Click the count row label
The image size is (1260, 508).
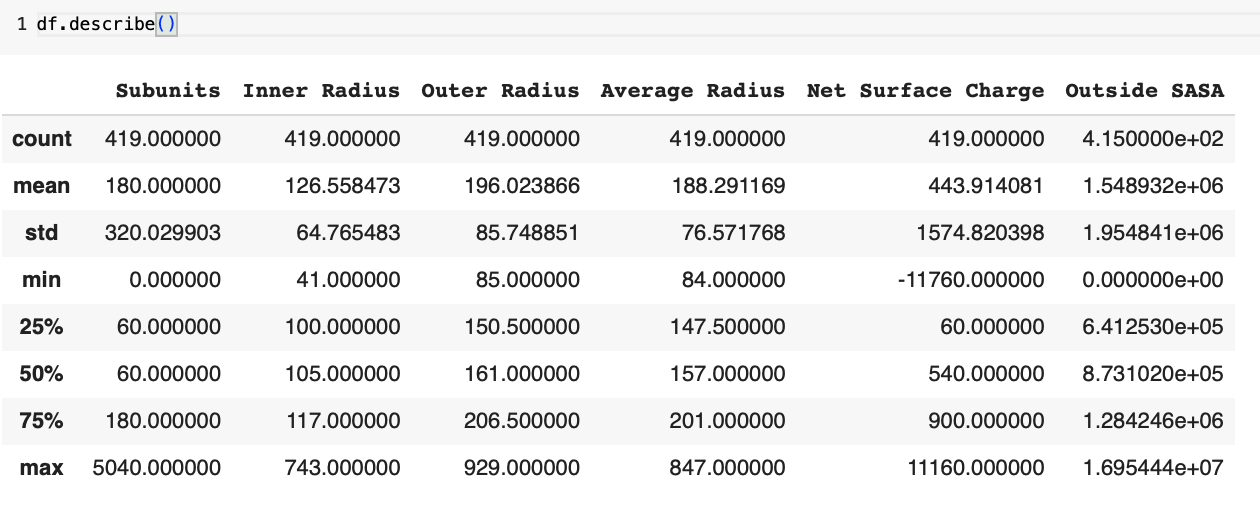point(42,139)
